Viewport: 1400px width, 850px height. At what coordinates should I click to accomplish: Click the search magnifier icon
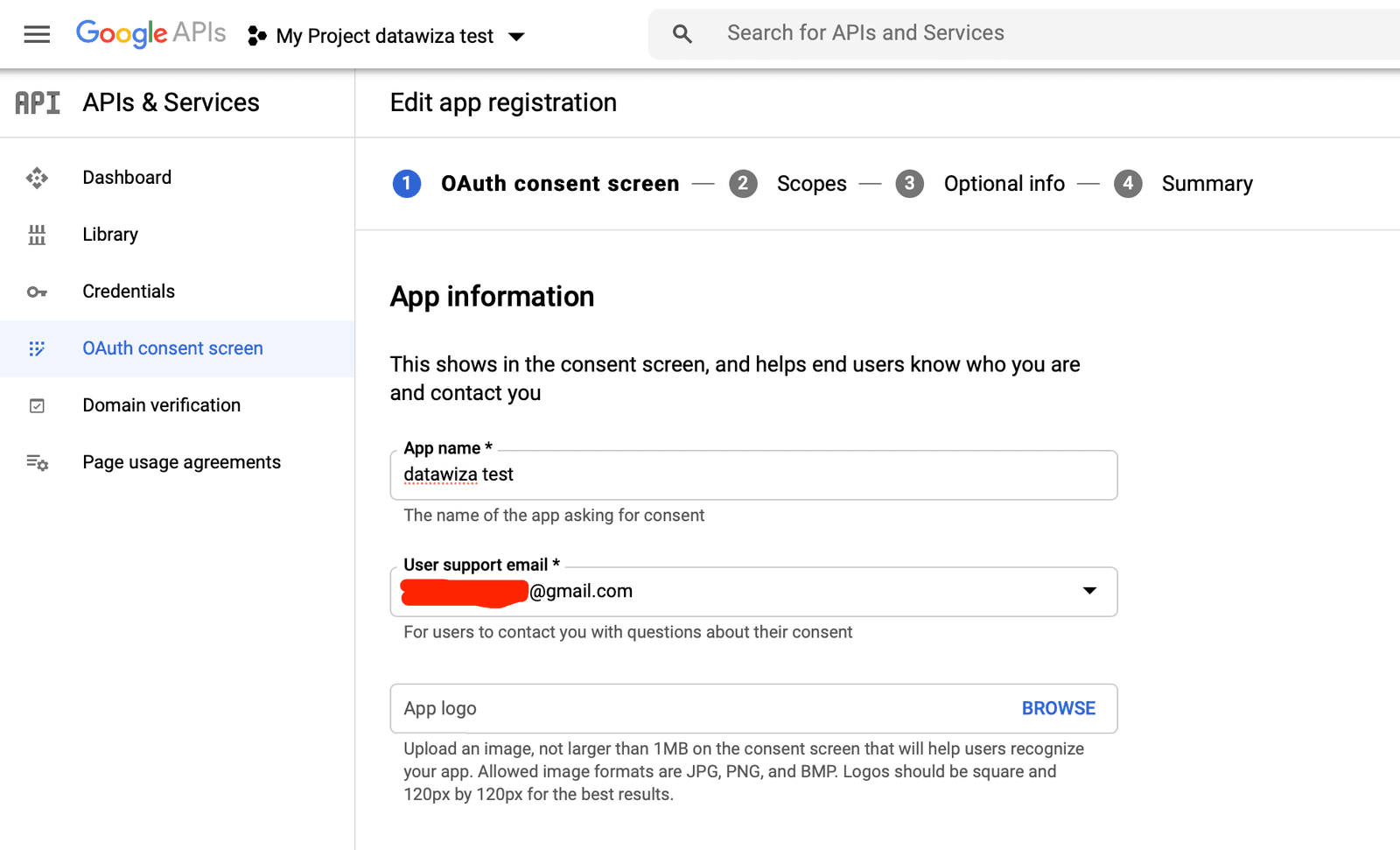point(682,34)
